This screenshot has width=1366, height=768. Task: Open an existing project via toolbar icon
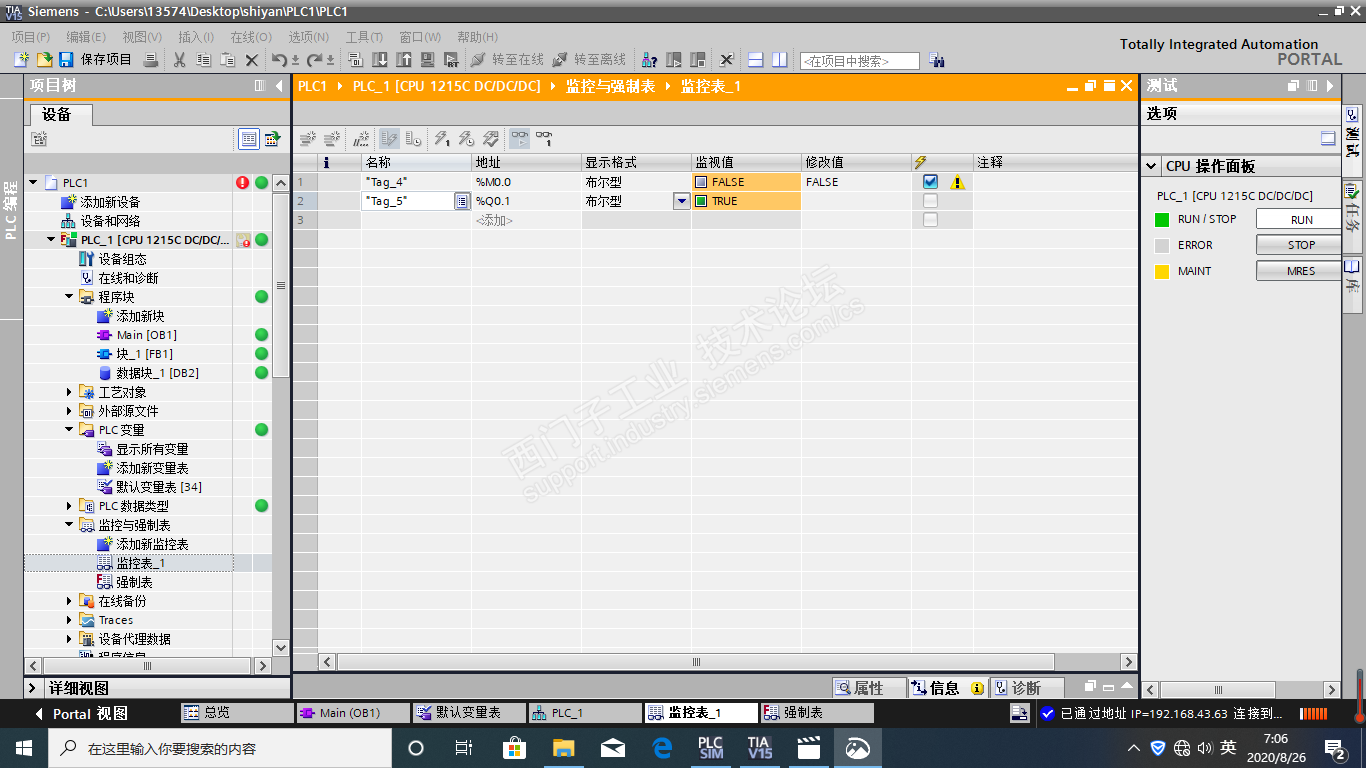[44, 60]
